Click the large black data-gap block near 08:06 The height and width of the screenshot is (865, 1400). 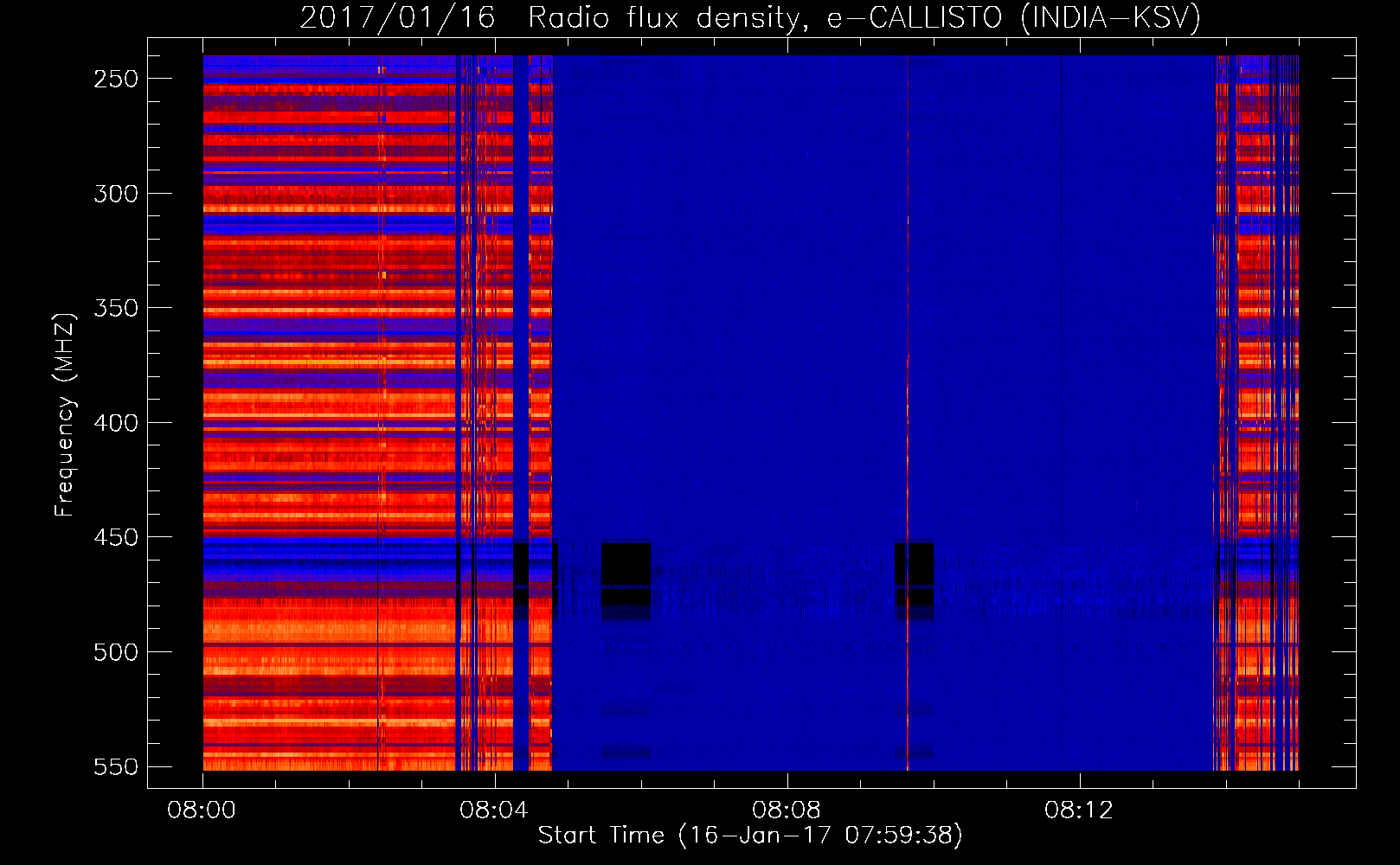pyautogui.click(x=626, y=573)
